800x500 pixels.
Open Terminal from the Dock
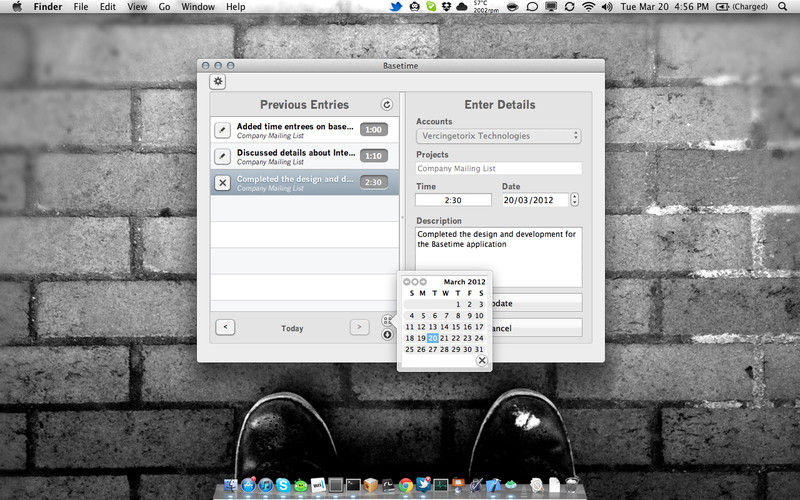point(353,485)
